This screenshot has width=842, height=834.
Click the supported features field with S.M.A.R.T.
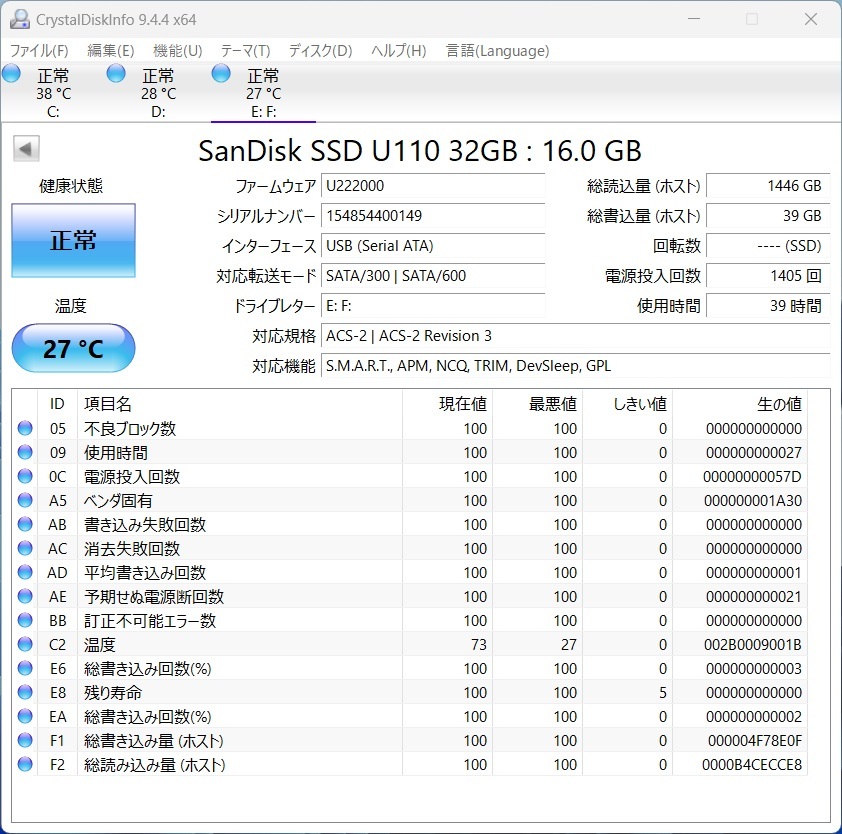(x=576, y=366)
